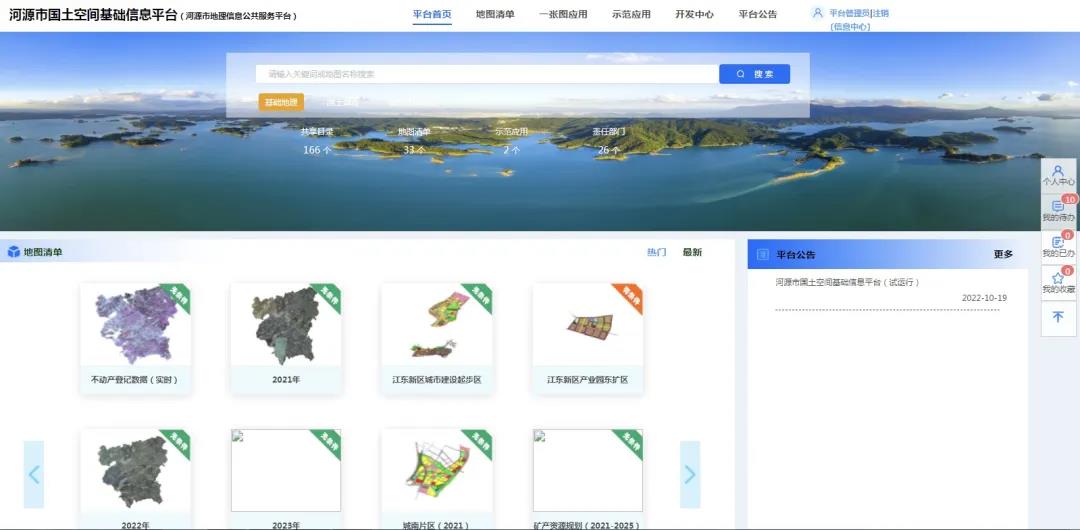1080x530 pixels.
Task: Click 更多 in the announcement panel
Action: 1004,254
